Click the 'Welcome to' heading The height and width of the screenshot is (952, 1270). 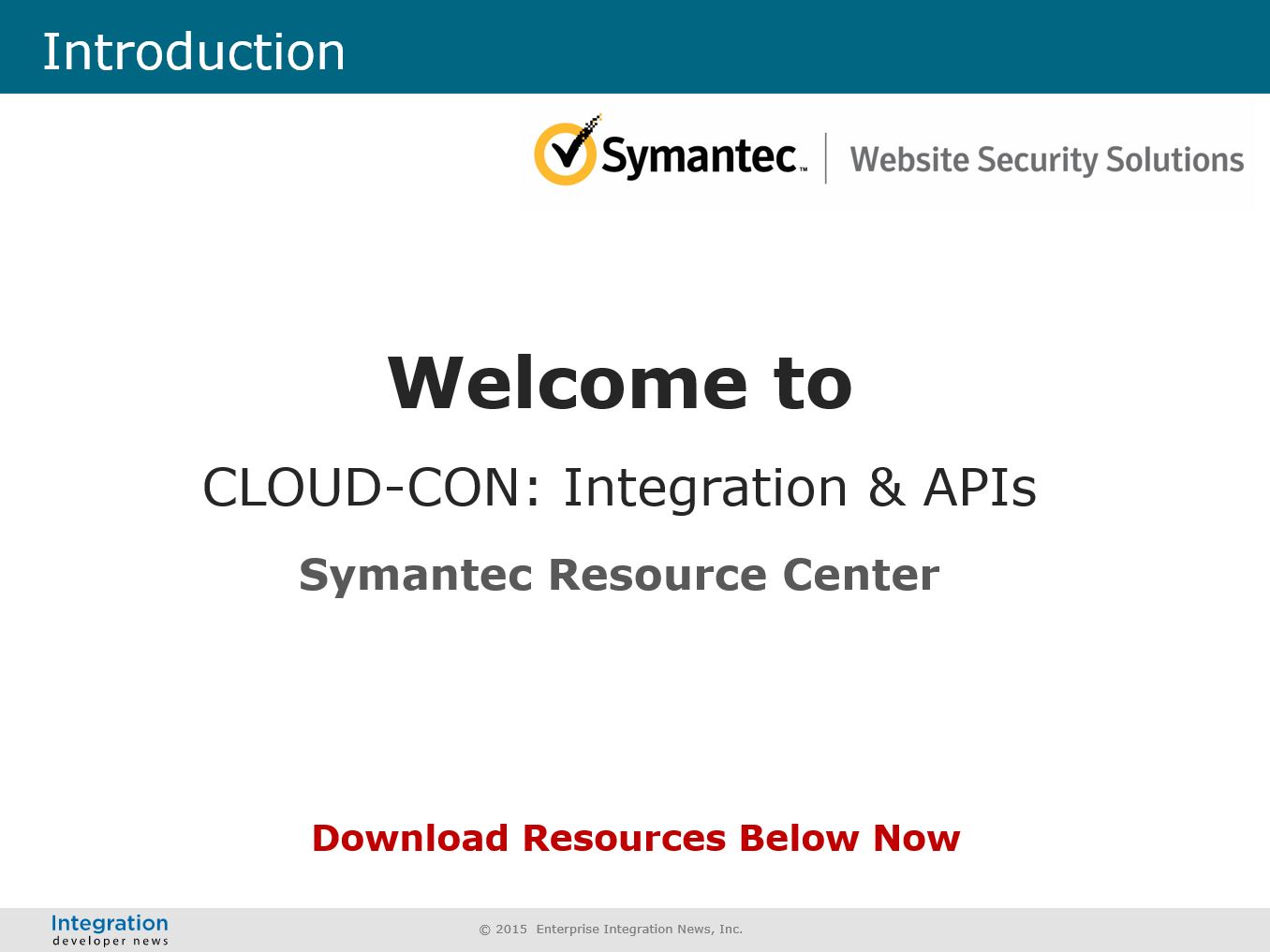[620, 383]
